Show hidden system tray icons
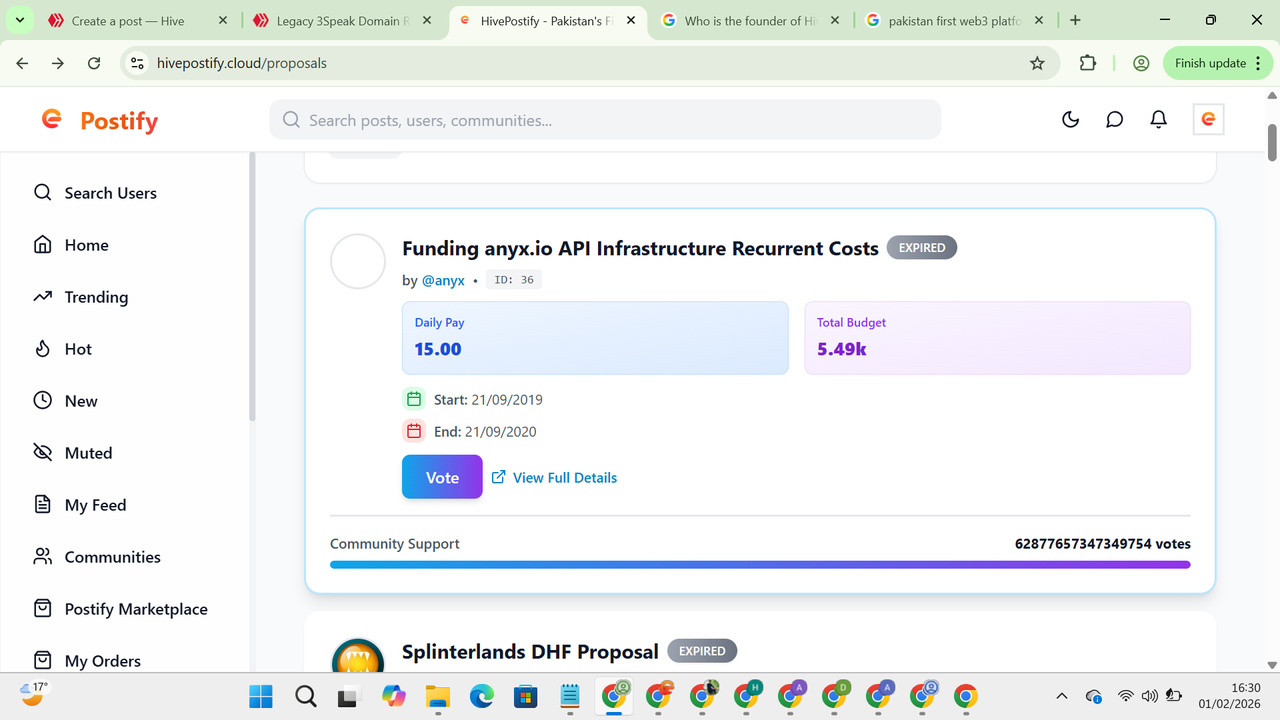This screenshot has height=720, width=1280. tap(1062, 696)
